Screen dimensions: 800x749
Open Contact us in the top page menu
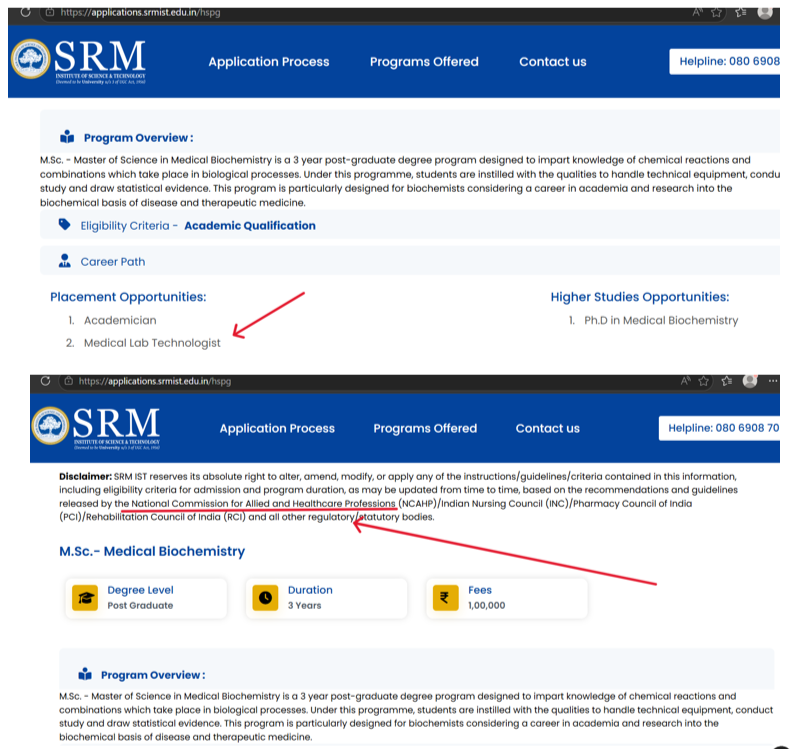click(553, 62)
